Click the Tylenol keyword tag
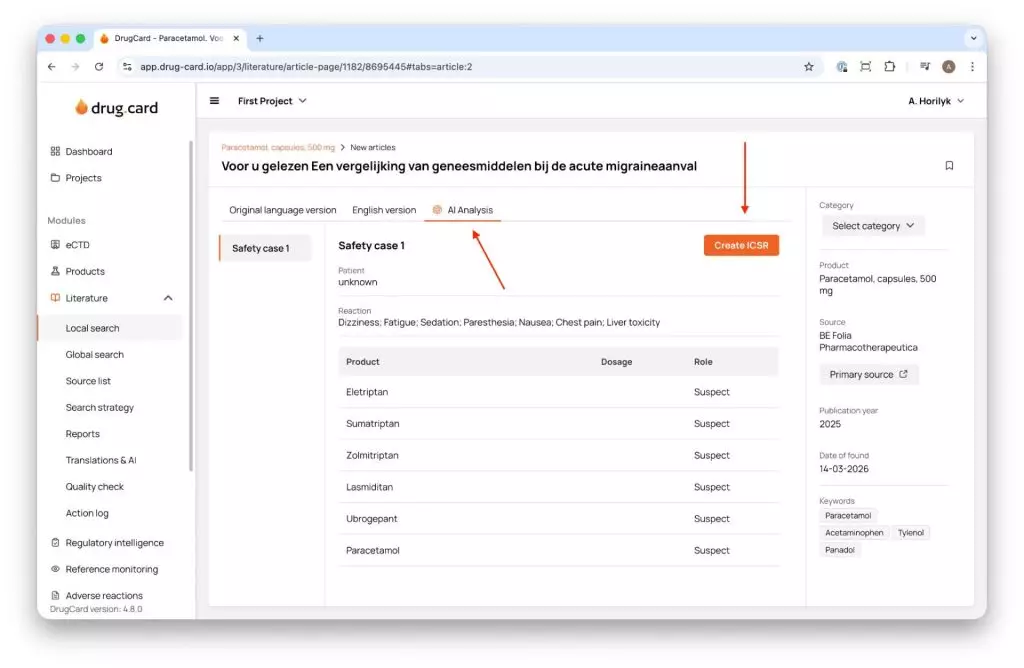Image resolution: width=1024 pixels, height=668 pixels. point(910,533)
